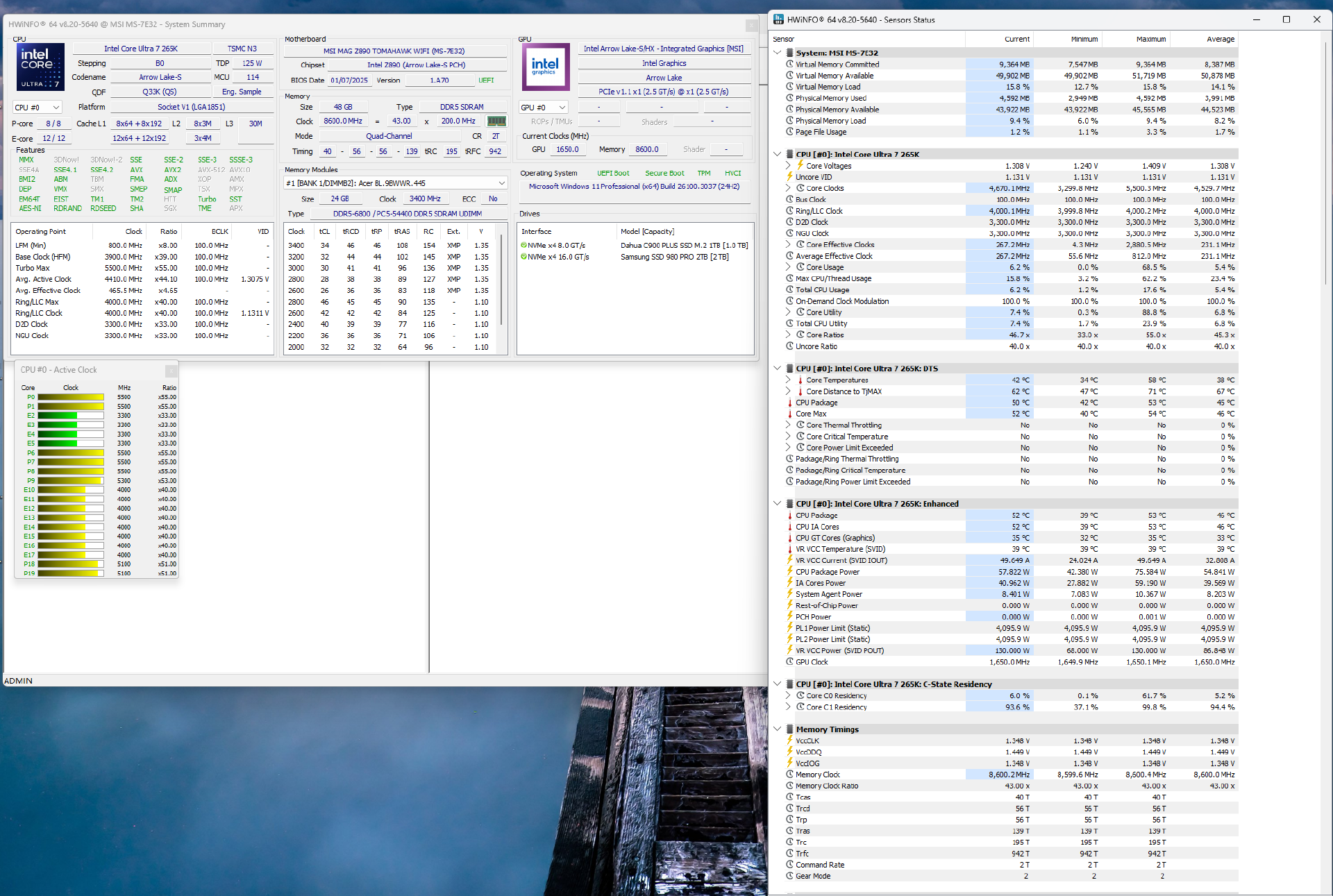Viewport: 1333px width, 896px height.
Task: Open the CPU #0 selector dropdown
Action: click(x=37, y=108)
